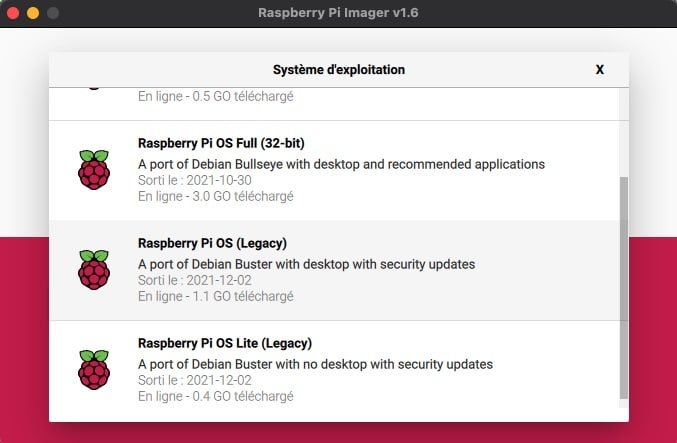Pick Raspberry Pi OS Lite (Legacy) title
677x443 pixels.
coord(225,343)
